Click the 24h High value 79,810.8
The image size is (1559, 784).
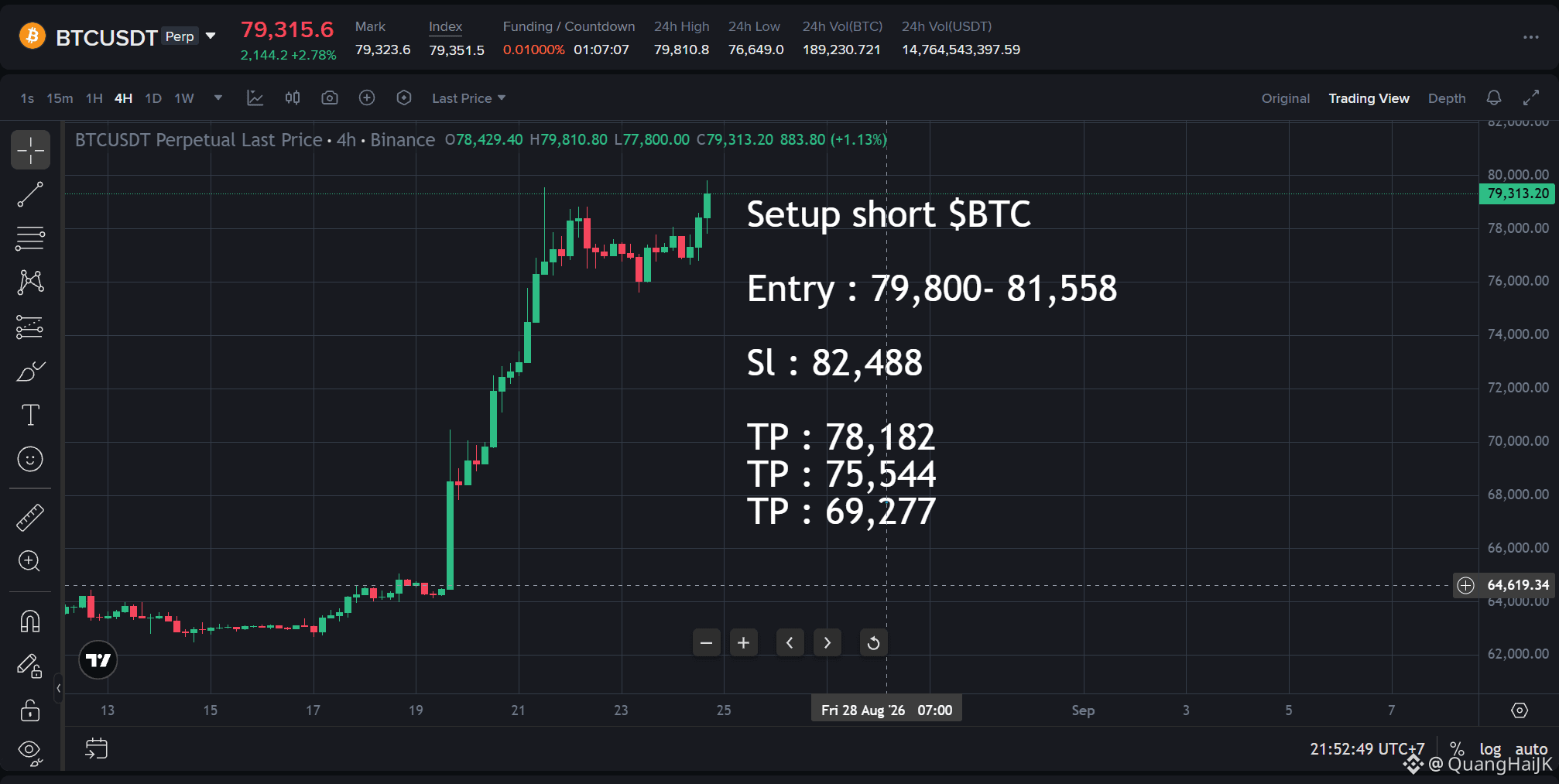point(681,50)
